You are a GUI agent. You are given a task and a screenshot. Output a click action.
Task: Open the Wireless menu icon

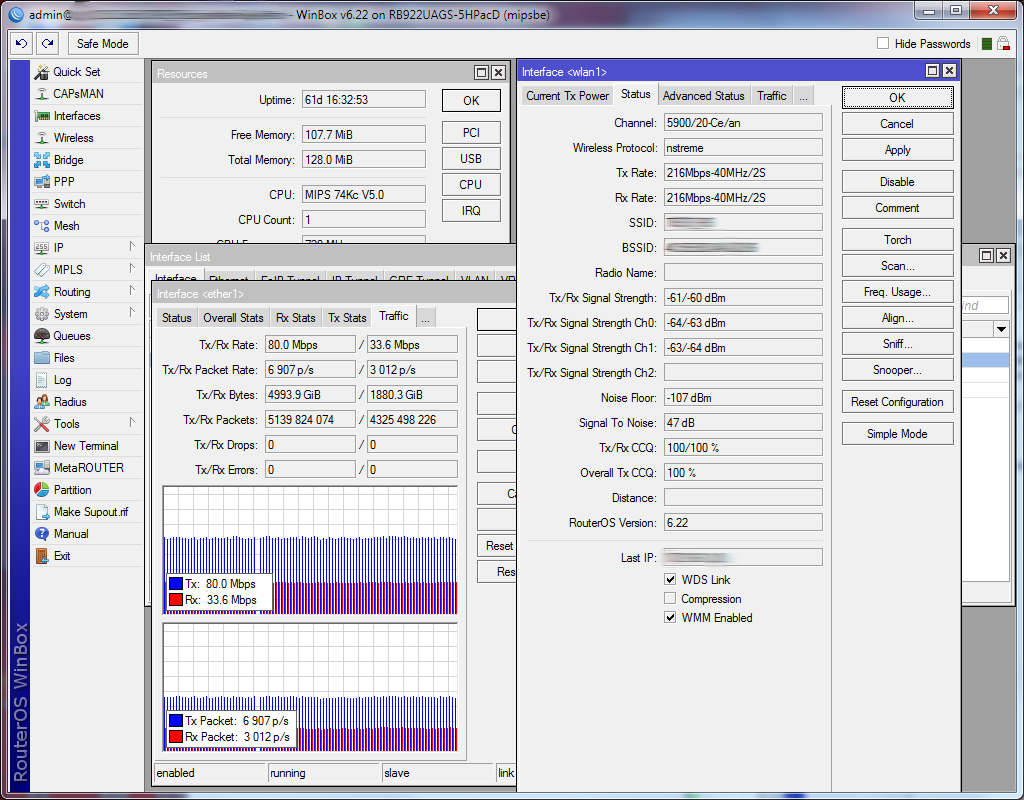42,138
